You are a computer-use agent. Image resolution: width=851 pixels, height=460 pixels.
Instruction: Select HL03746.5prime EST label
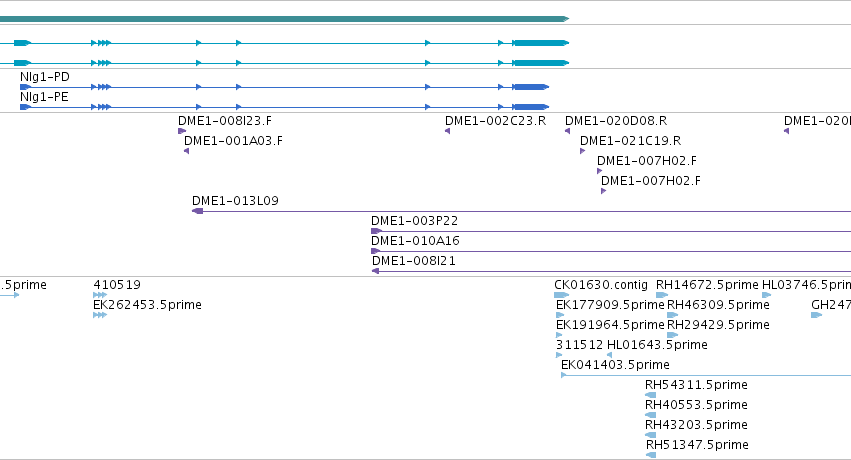click(x=806, y=285)
